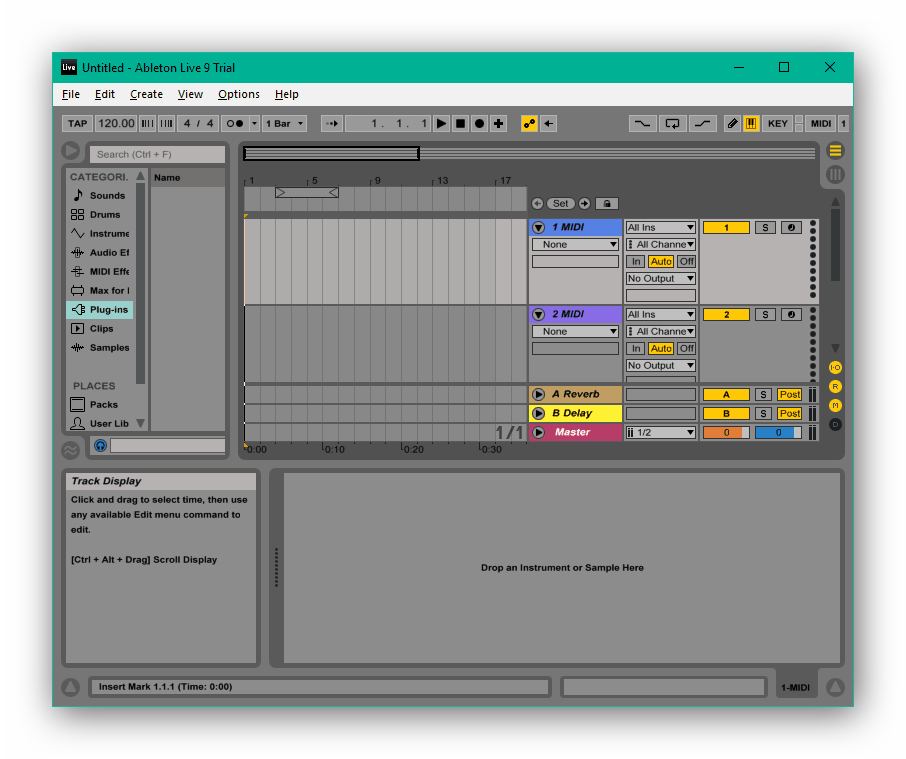The height and width of the screenshot is (759, 906).
Task: Enable Draw Mode pencil icon
Action: (x=732, y=124)
